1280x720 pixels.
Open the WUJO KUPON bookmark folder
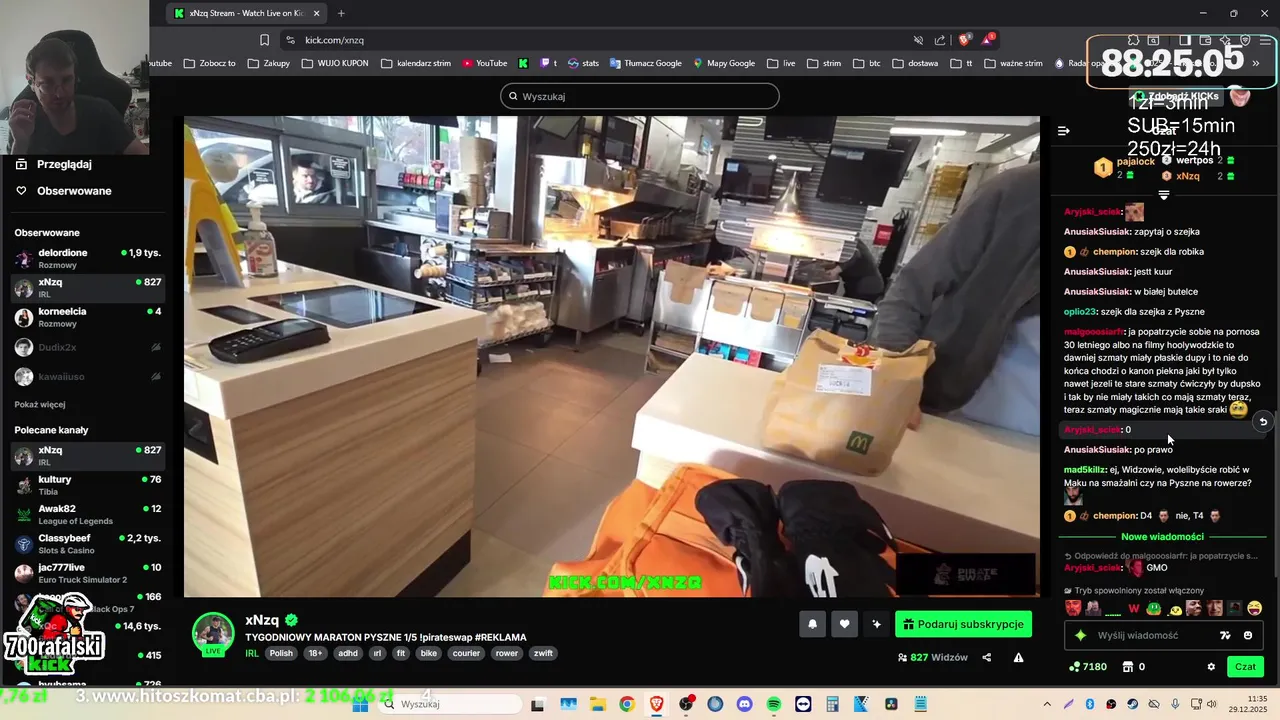tap(334, 63)
